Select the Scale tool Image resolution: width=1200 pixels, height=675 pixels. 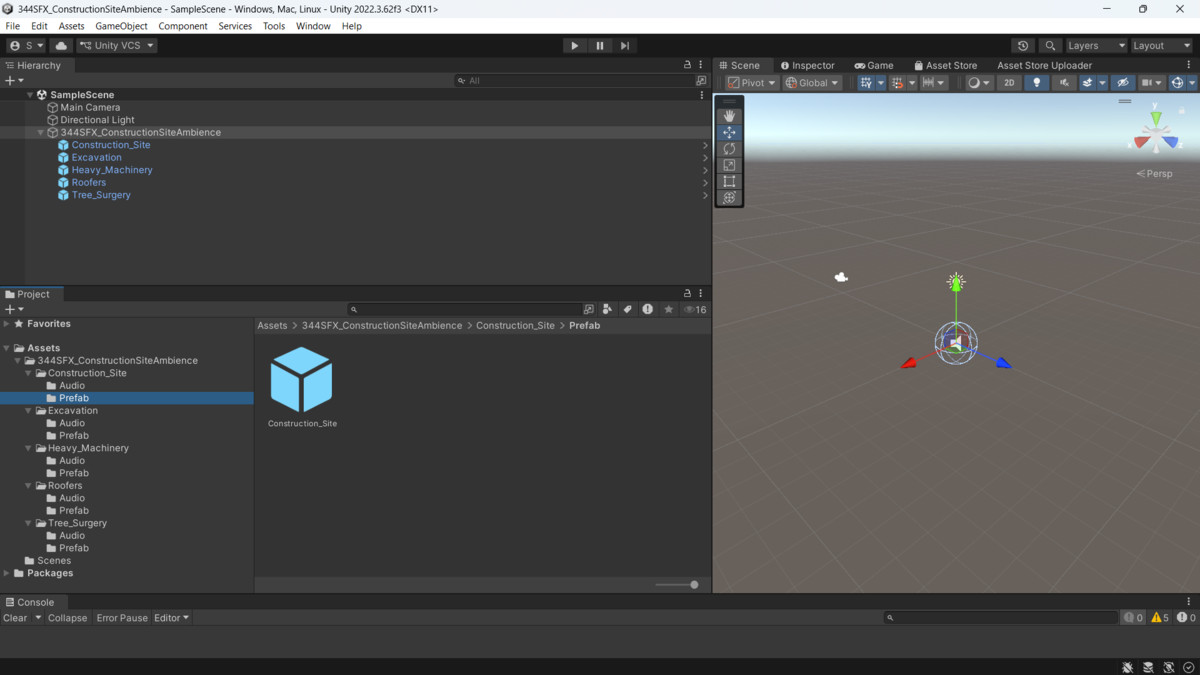tap(729, 165)
